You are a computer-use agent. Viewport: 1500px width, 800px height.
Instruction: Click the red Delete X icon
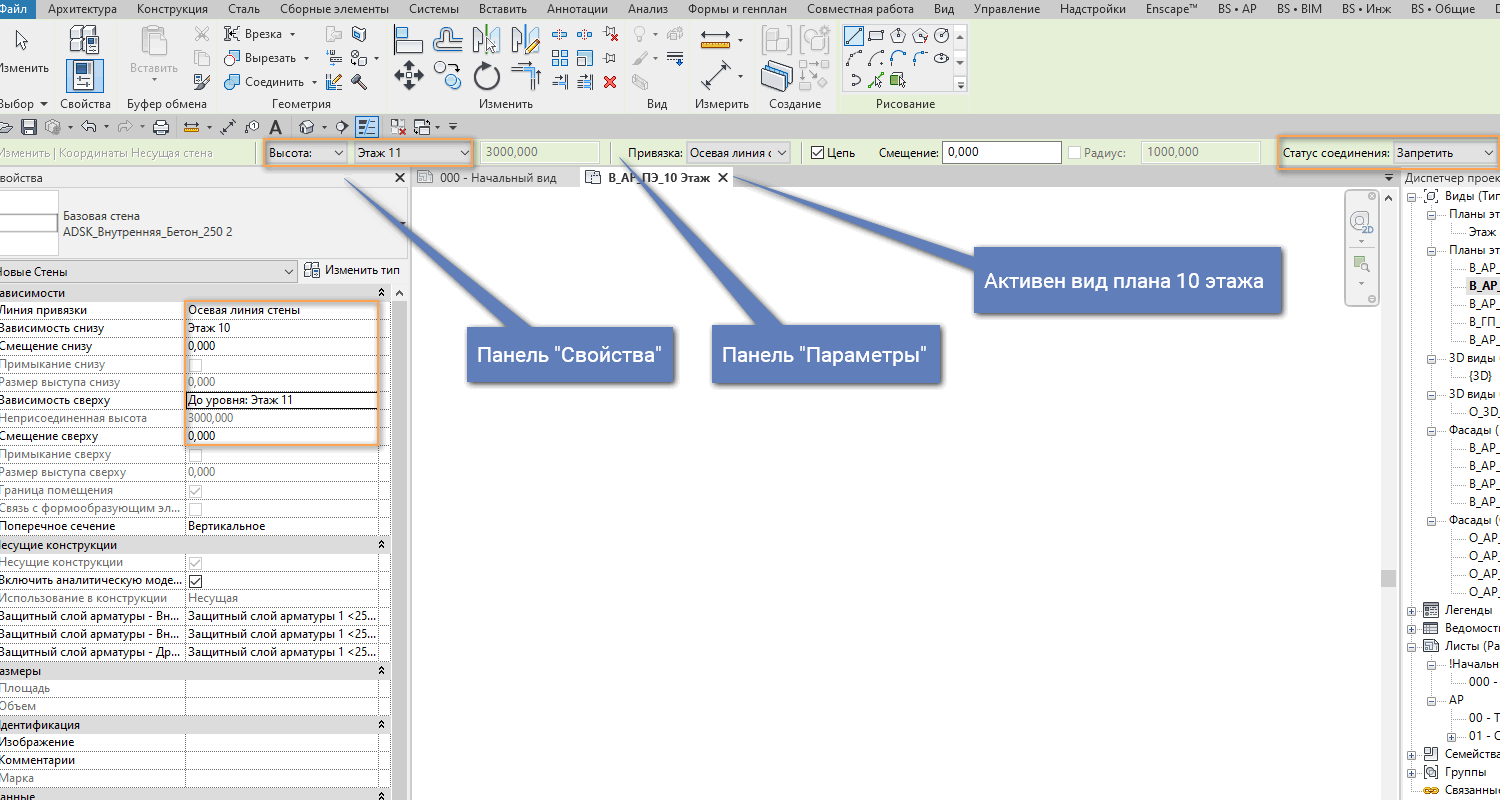(611, 82)
